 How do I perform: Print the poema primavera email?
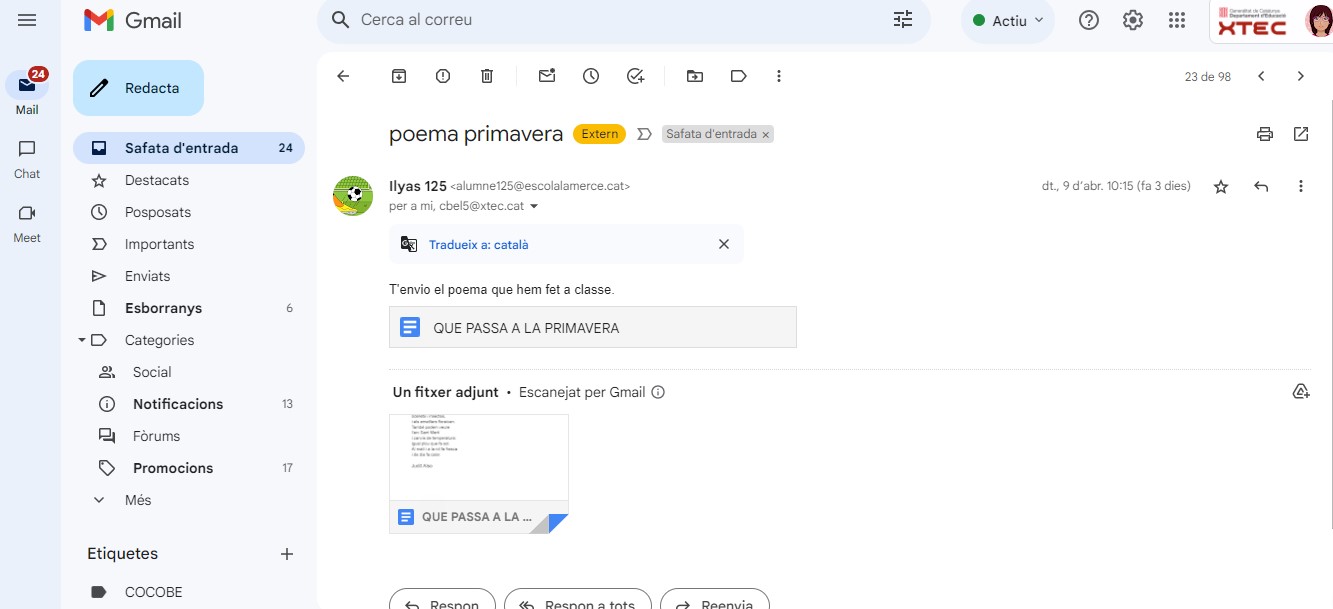(x=1265, y=134)
